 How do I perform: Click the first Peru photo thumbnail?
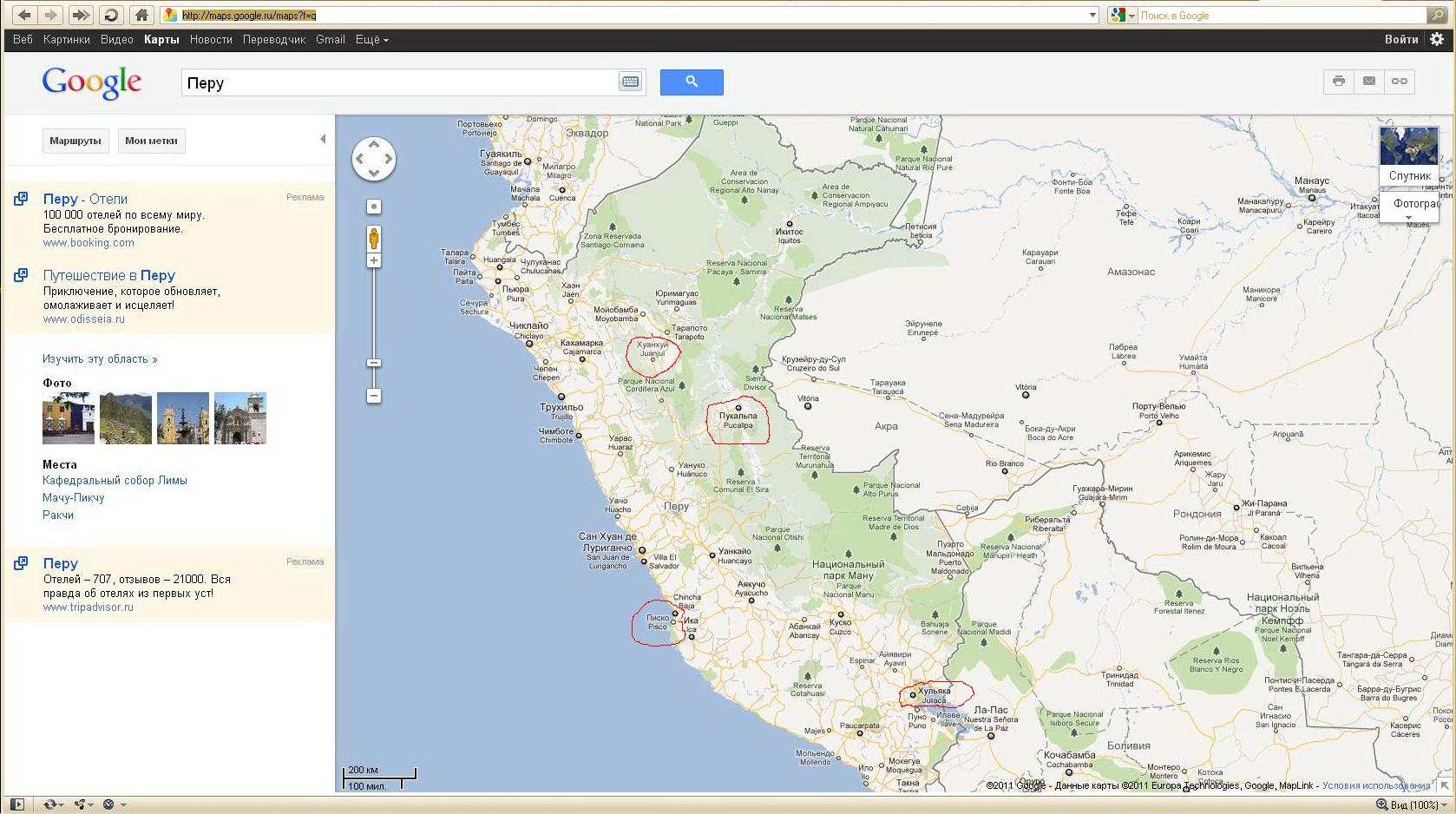click(69, 418)
